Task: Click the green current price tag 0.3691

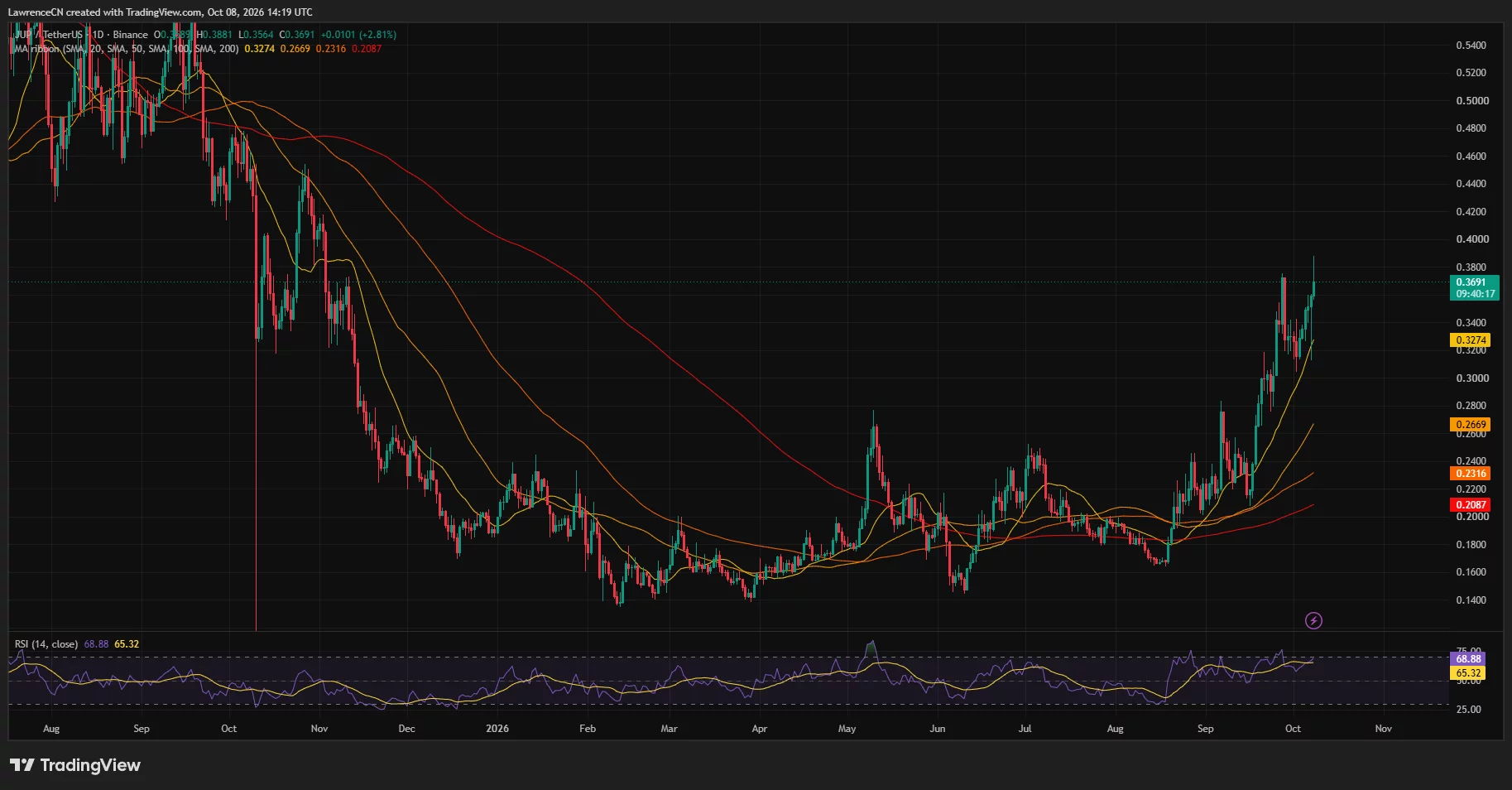Action: coord(1476,288)
